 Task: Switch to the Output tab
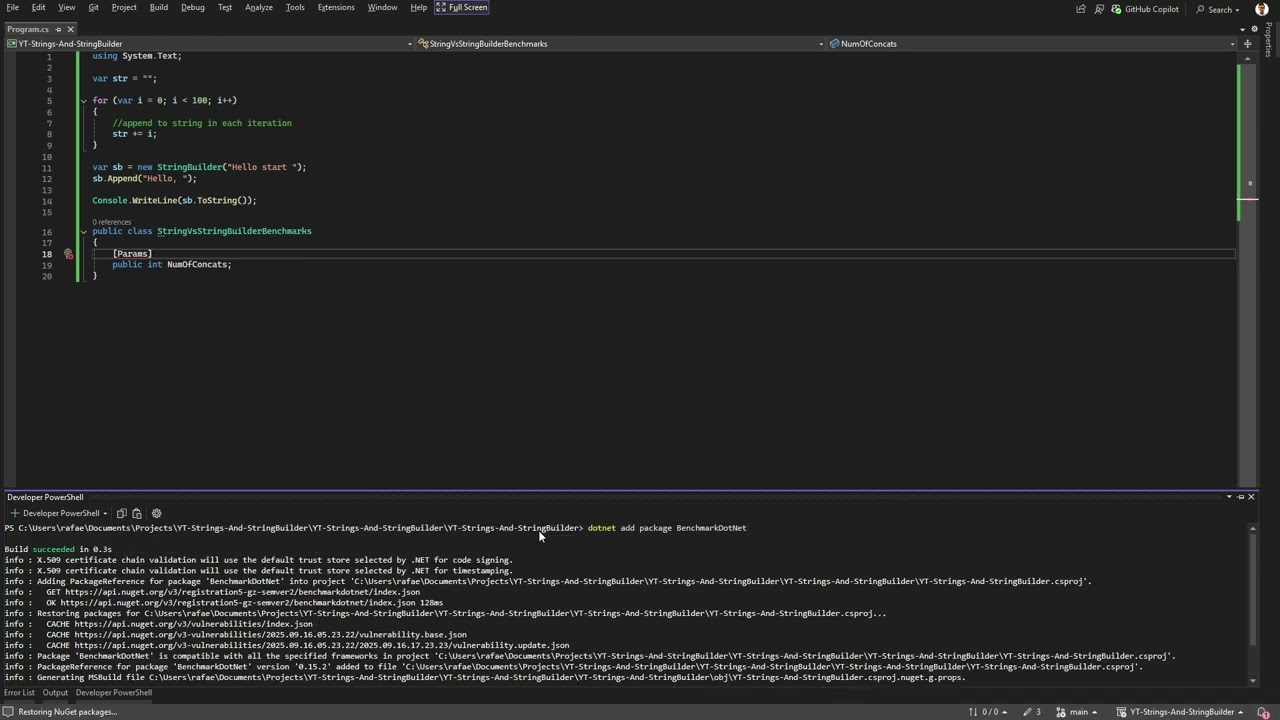pyautogui.click(x=55, y=693)
